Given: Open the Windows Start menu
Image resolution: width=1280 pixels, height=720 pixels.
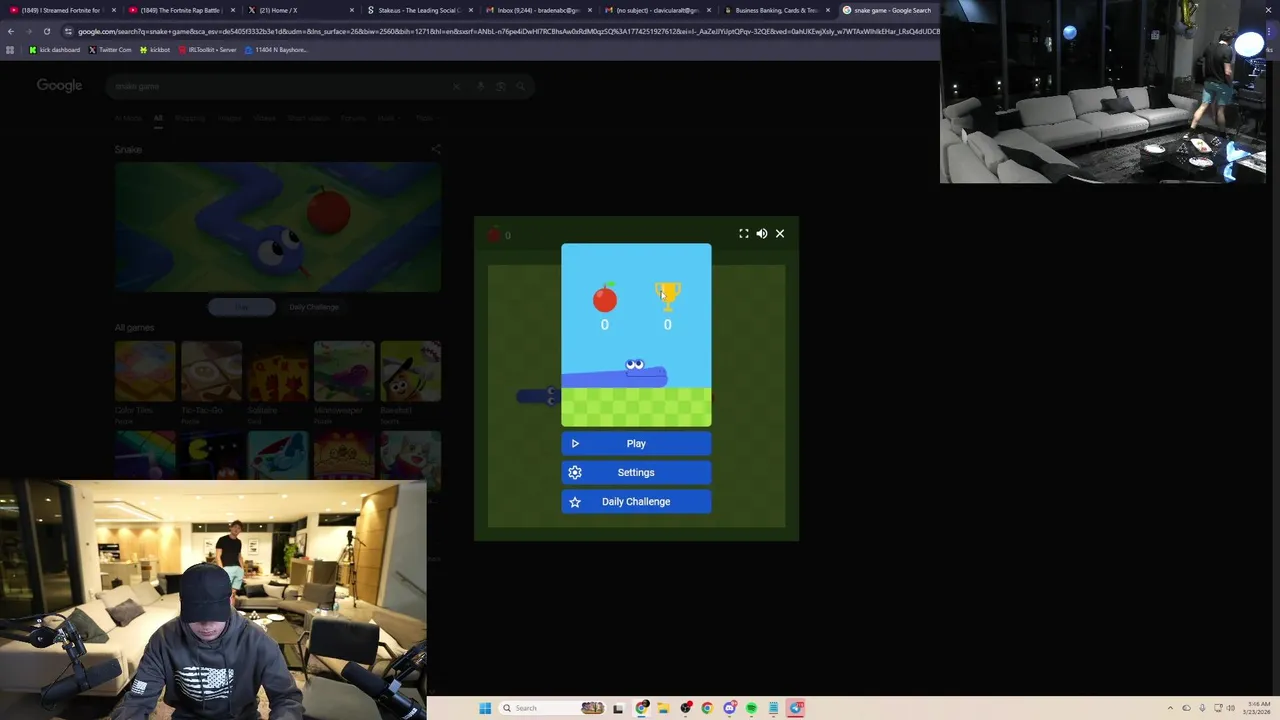Looking at the screenshot, I should (x=484, y=708).
